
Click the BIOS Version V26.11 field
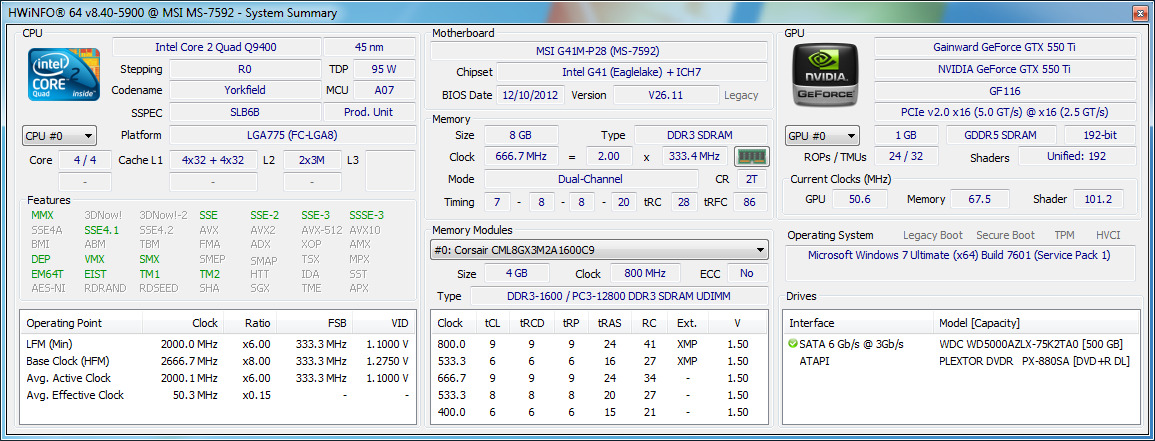(666, 95)
